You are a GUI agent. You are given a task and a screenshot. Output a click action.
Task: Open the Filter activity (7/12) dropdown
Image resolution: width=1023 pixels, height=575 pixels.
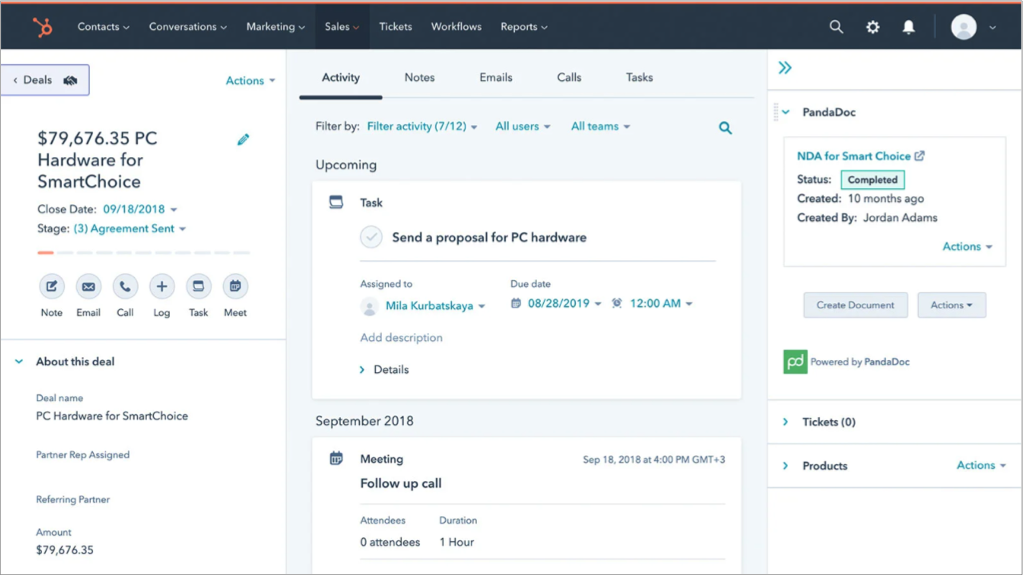(421, 127)
